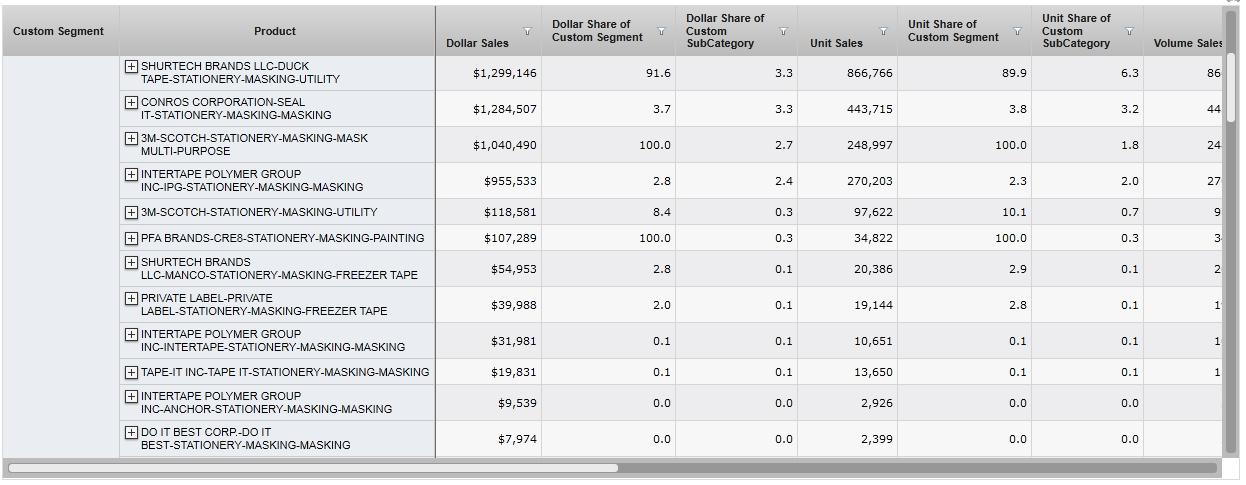Click the horizontal scrollbar thumb

(313, 467)
